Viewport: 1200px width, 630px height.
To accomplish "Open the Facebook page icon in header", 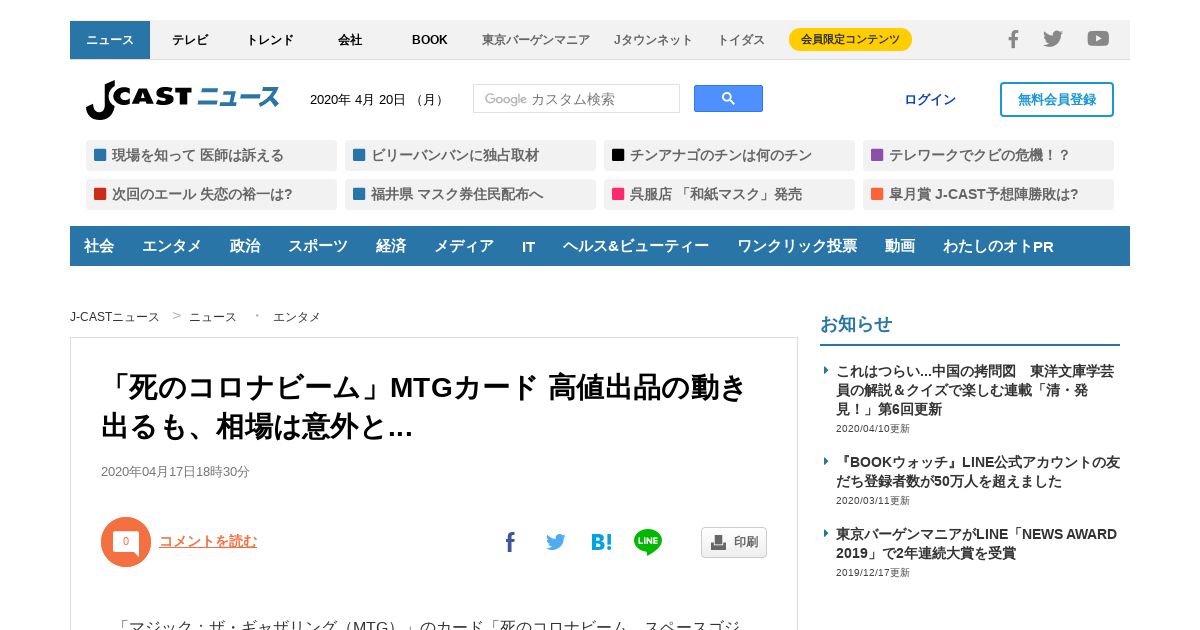I will pyautogui.click(x=1013, y=39).
